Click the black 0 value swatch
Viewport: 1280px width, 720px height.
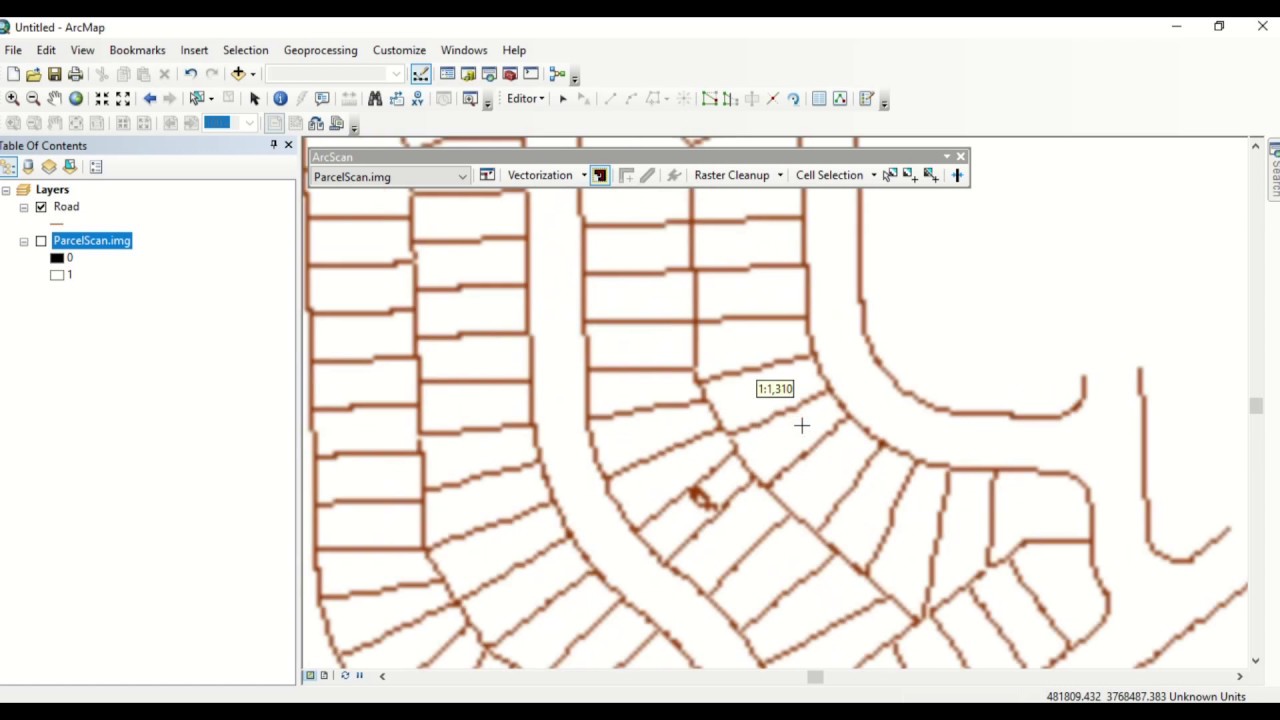tap(57, 258)
